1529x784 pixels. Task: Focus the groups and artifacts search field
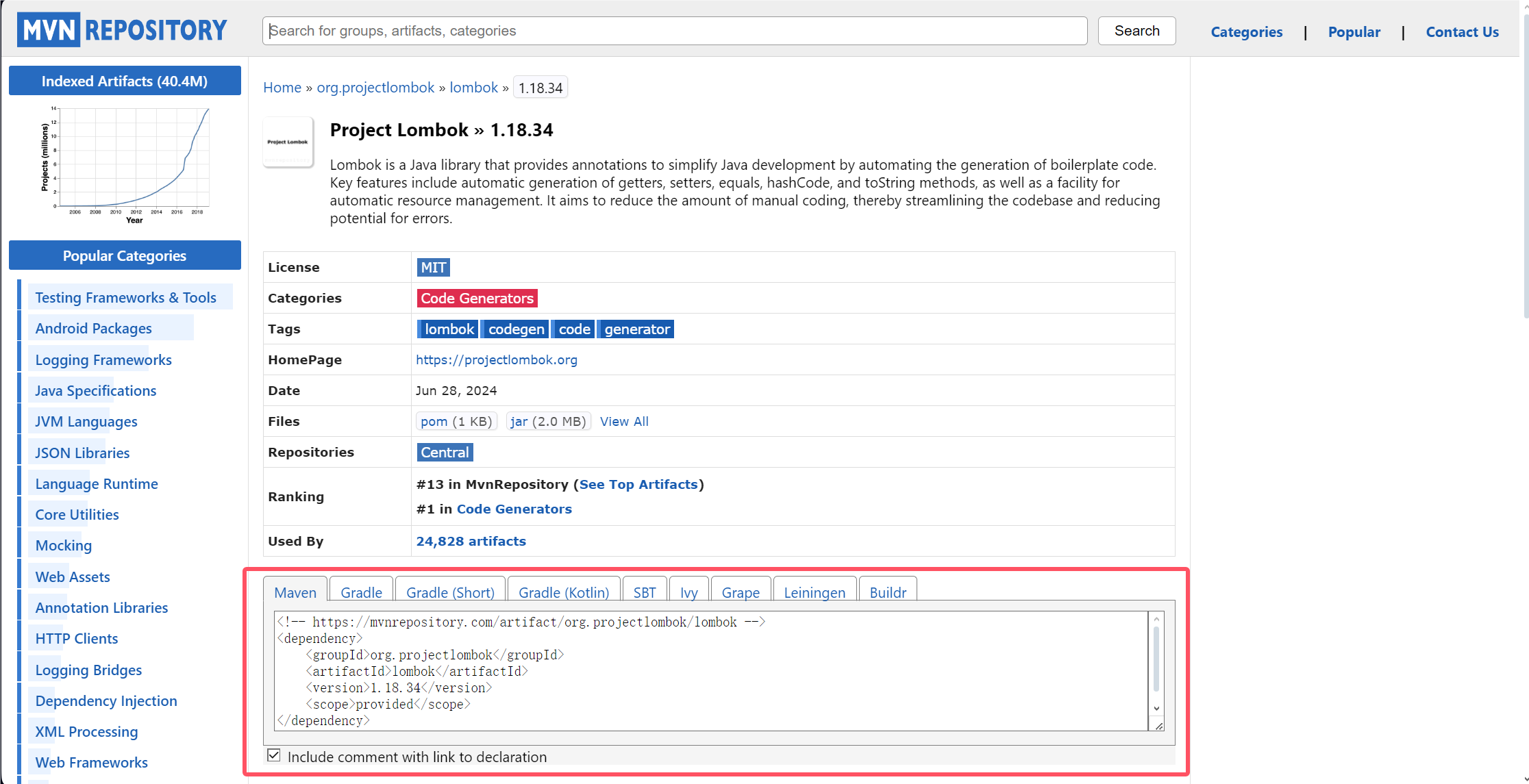[674, 31]
